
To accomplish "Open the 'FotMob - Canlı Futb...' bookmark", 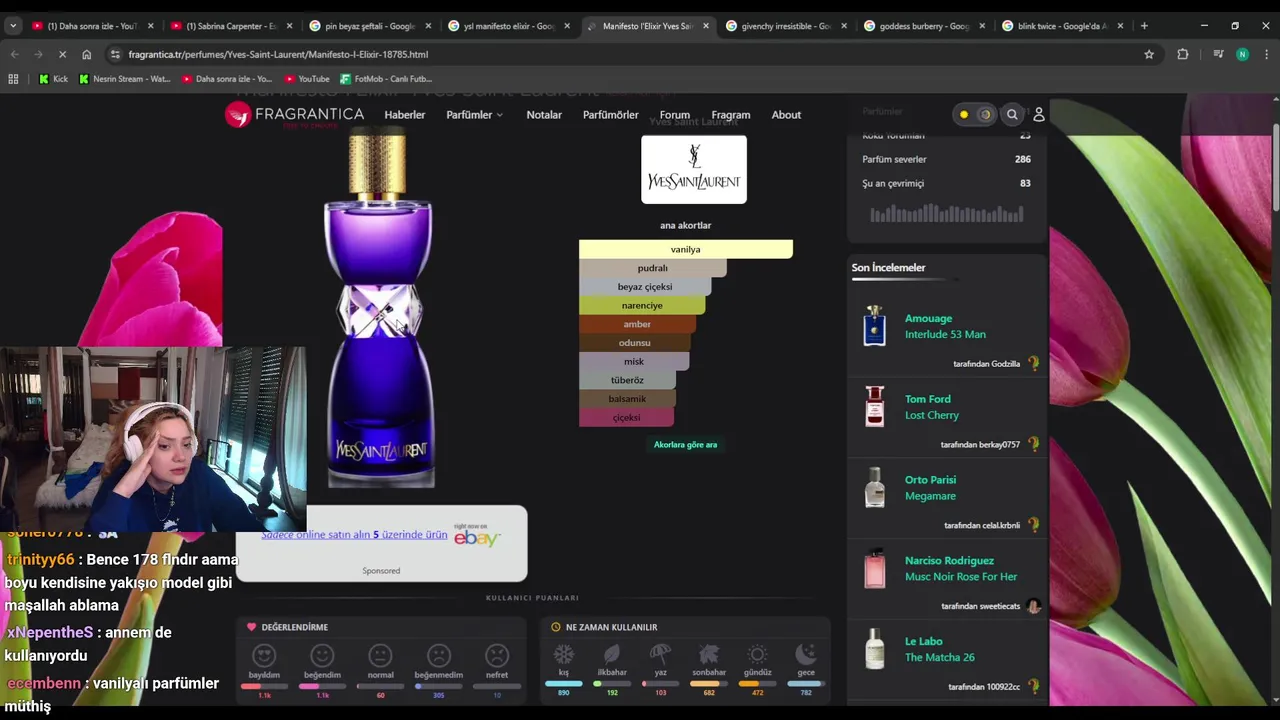I will [x=385, y=78].
